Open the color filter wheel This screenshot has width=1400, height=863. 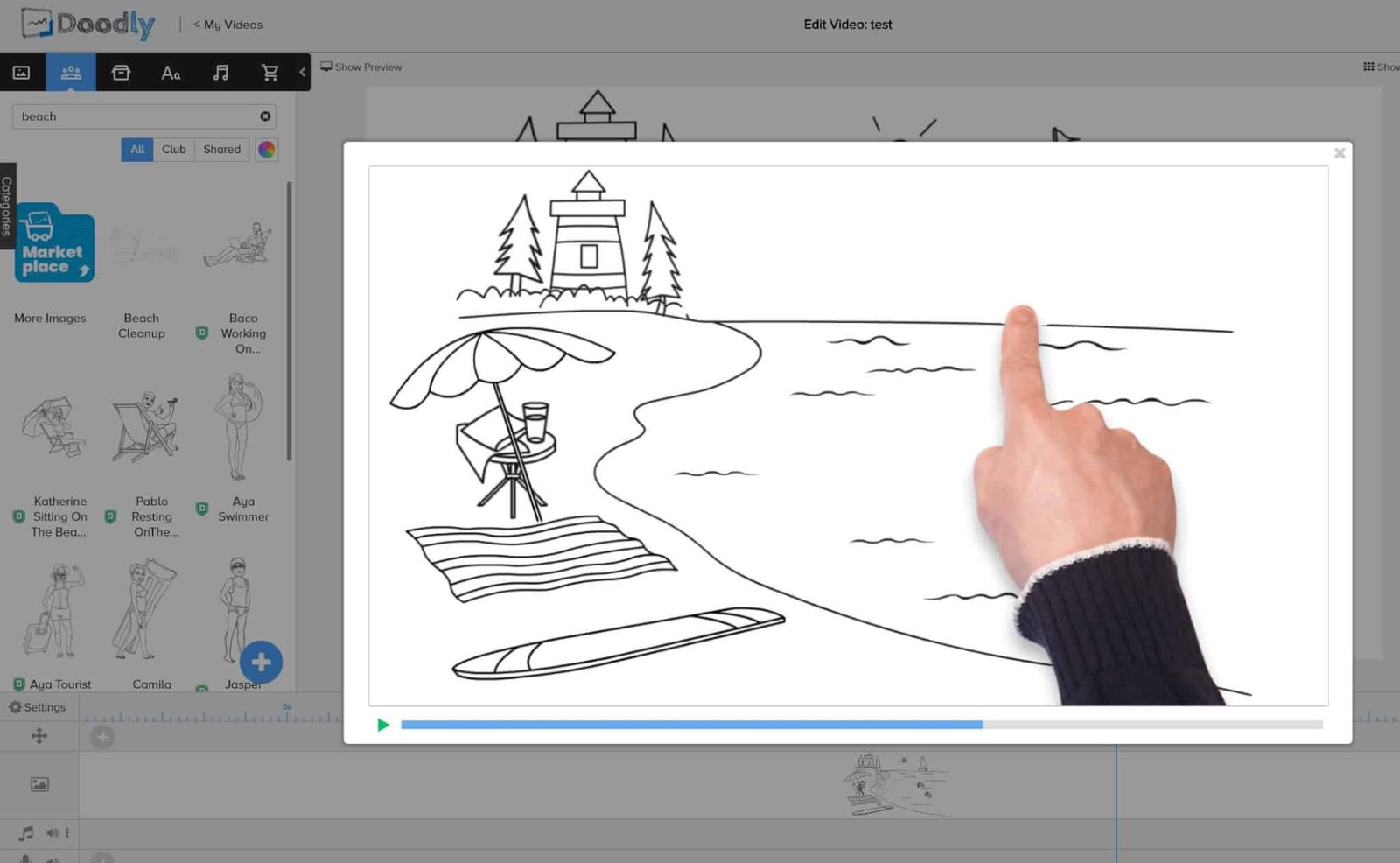[266, 149]
